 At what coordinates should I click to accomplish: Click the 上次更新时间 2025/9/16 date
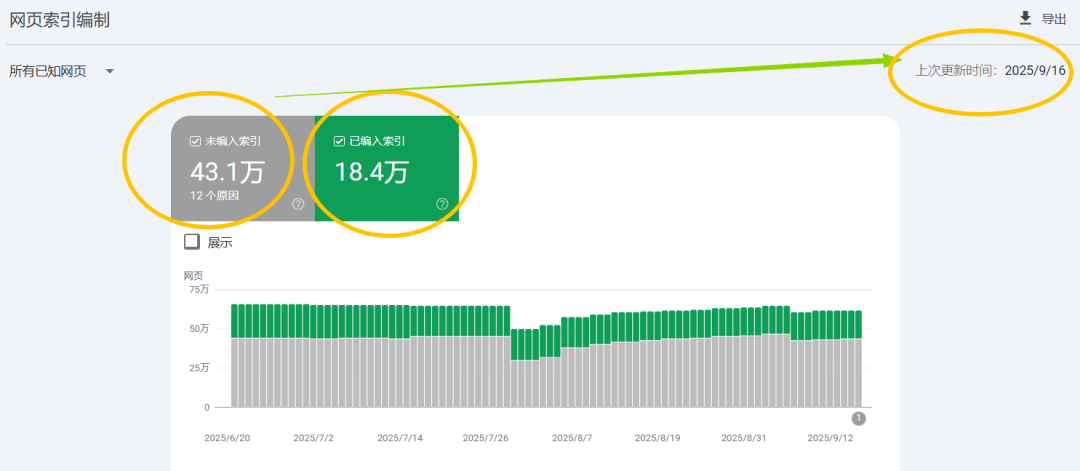[x=1035, y=71]
